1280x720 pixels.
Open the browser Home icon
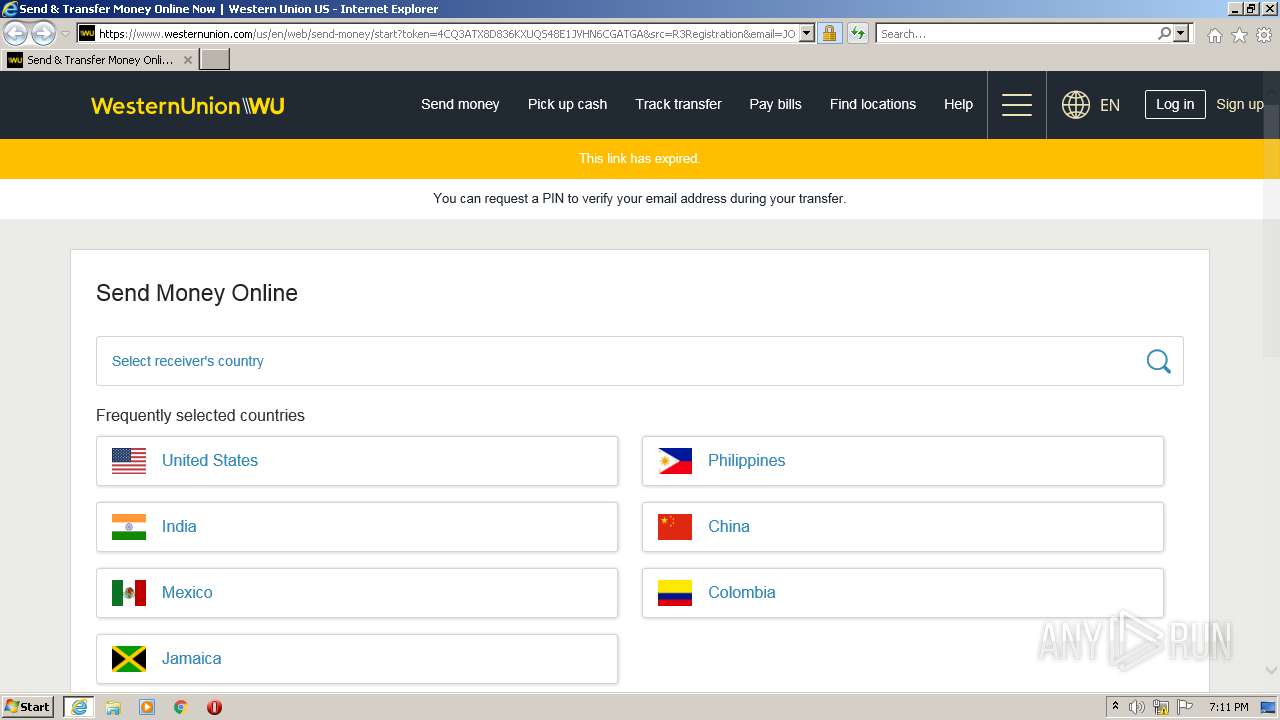[x=1214, y=35]
